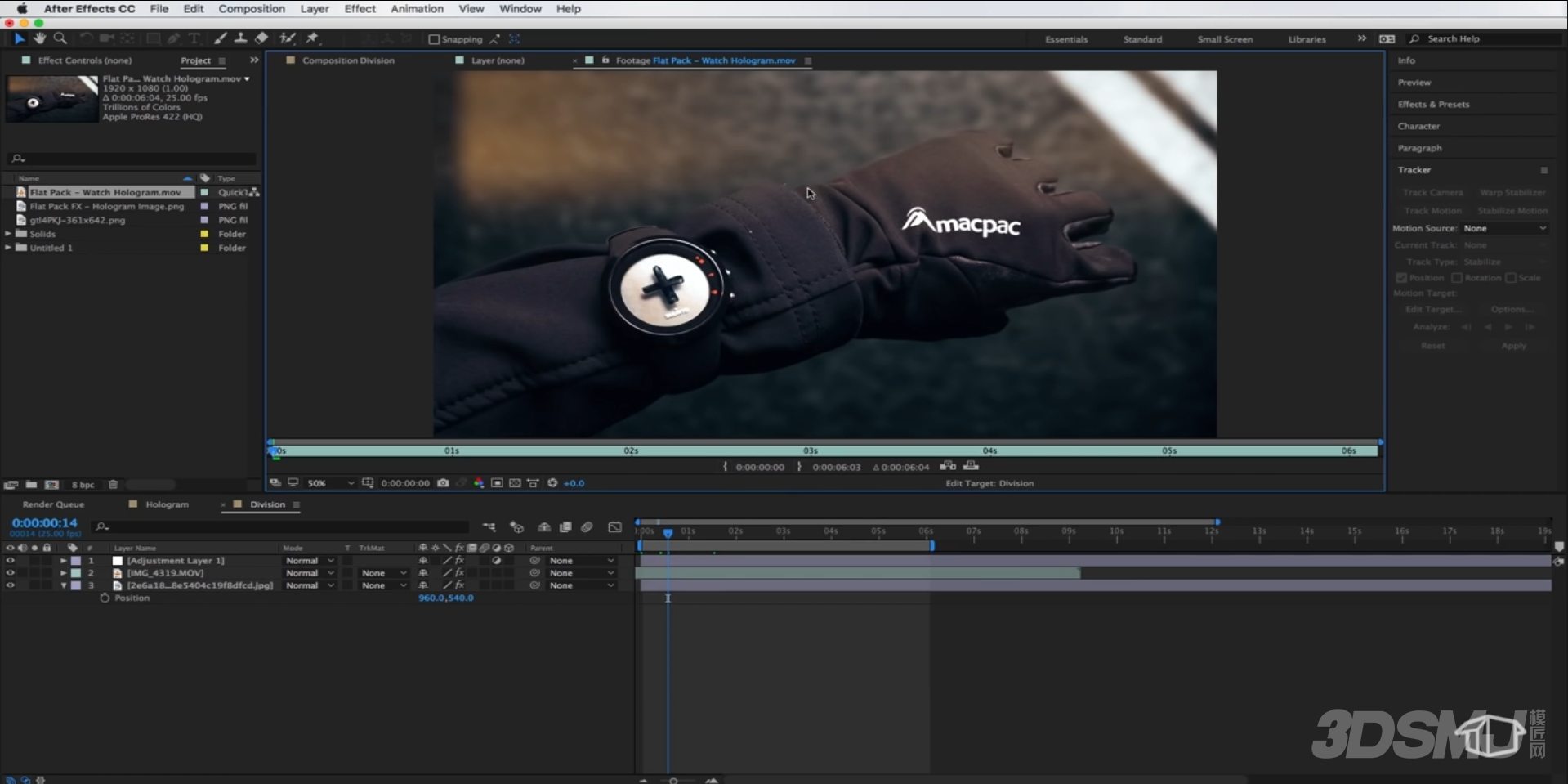
Task: Toggle transparency grid icon in viewer
Action: [515, 483]
